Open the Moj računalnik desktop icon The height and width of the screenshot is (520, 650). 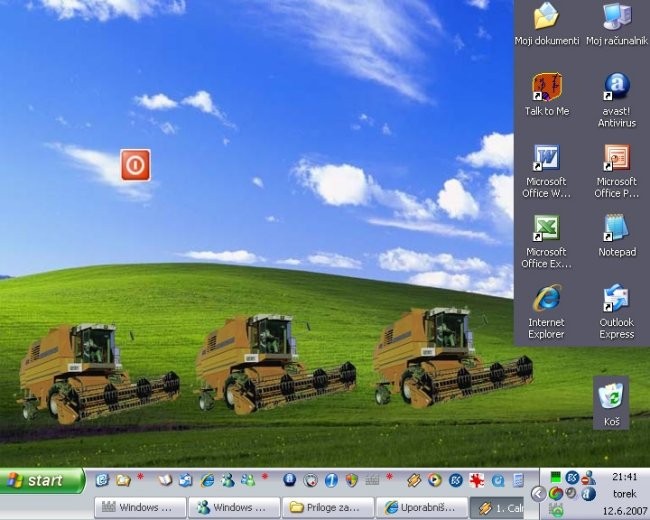pos(616,17)
